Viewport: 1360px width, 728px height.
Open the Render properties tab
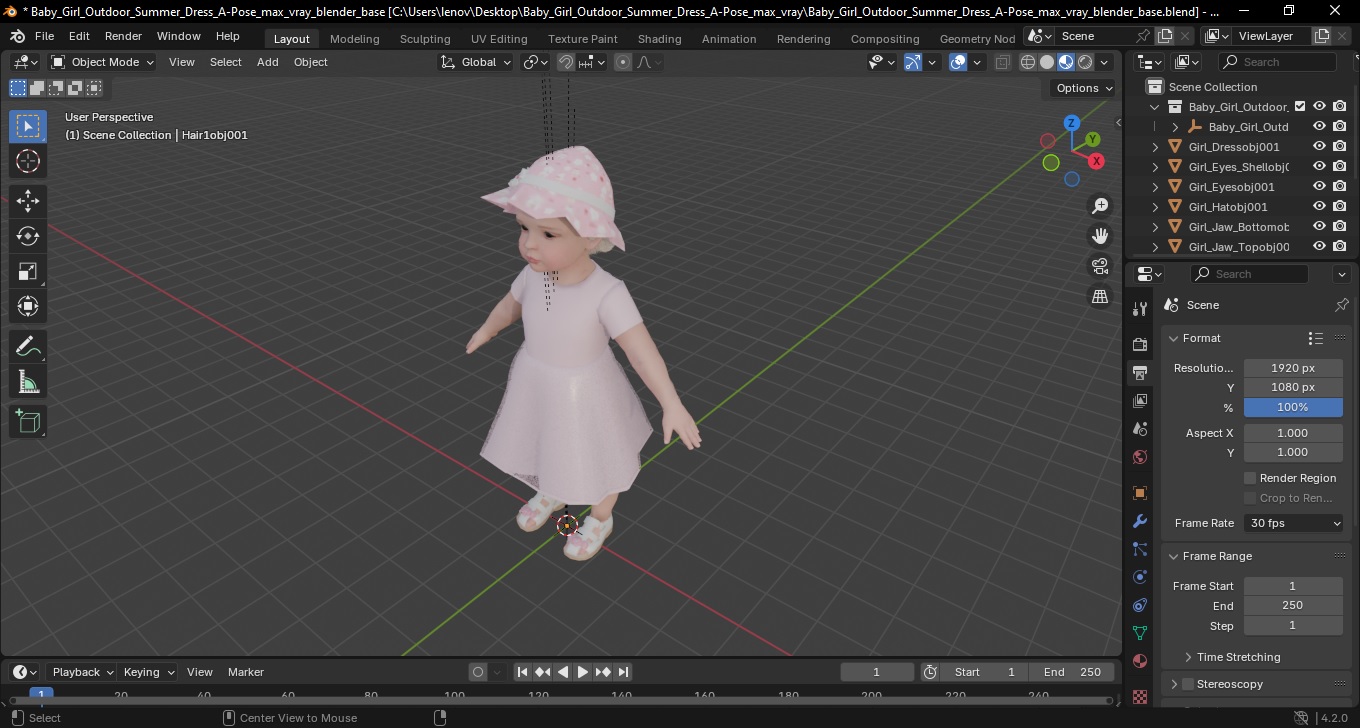[1140, 344]
